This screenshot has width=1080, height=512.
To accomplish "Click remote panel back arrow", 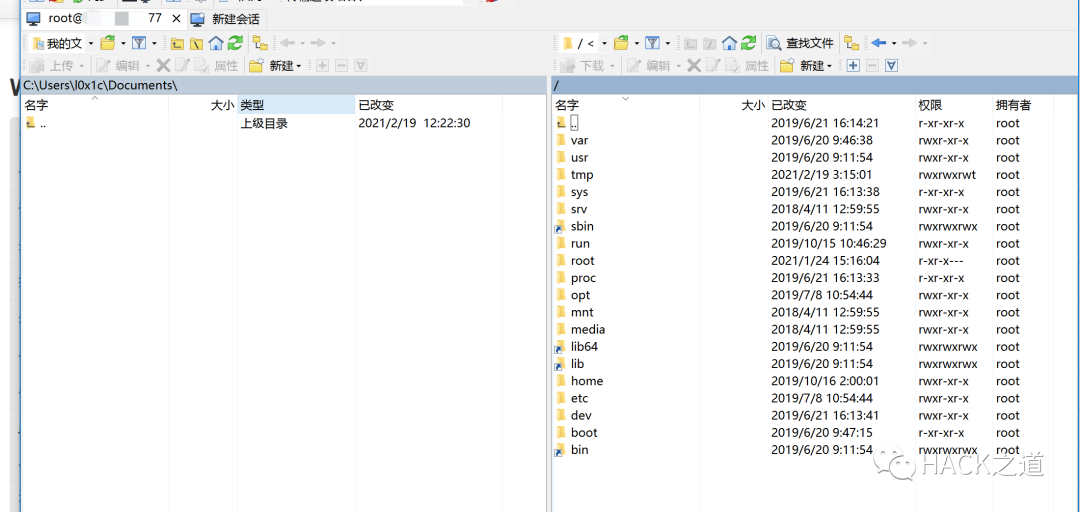I will coord(878,43).
